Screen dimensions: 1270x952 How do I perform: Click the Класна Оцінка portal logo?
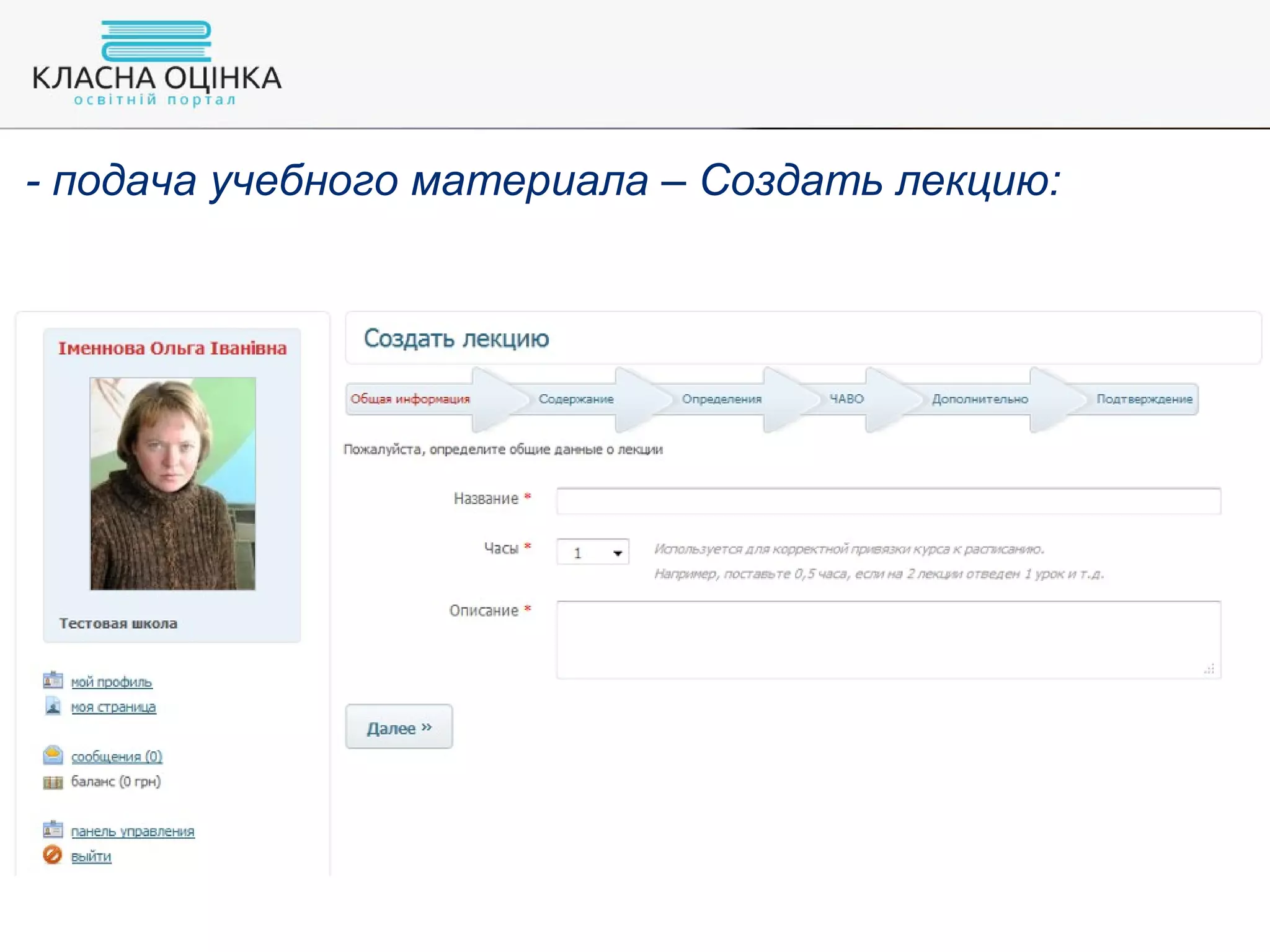tap(157, 64)
